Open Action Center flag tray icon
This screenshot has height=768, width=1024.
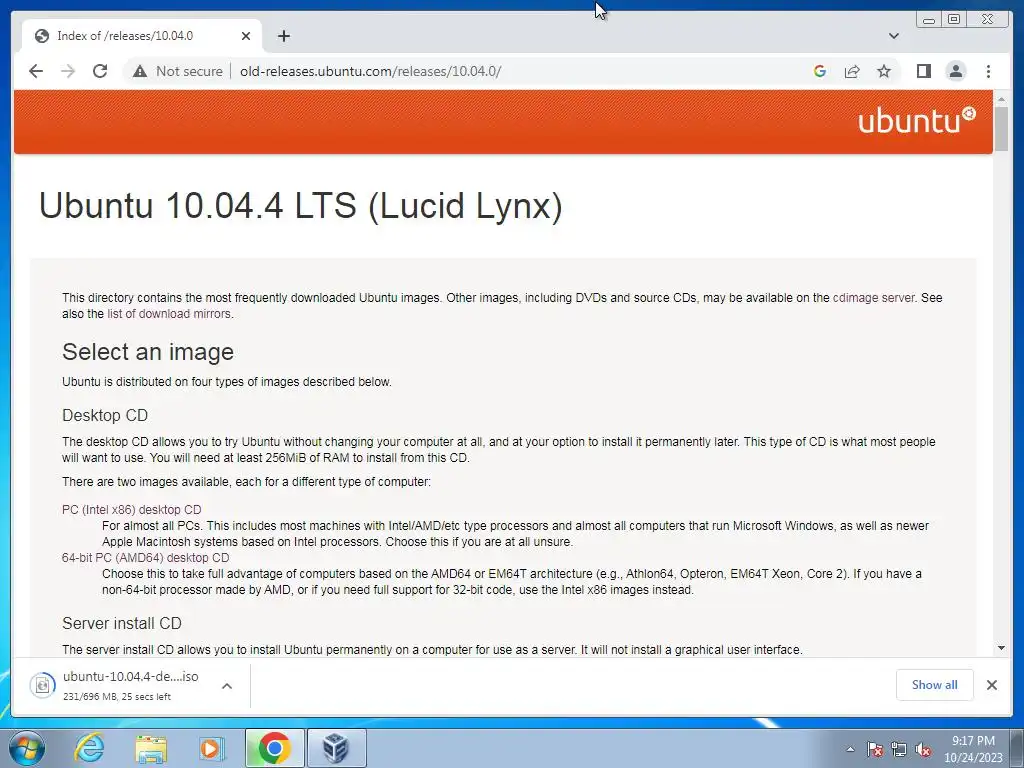874,749
